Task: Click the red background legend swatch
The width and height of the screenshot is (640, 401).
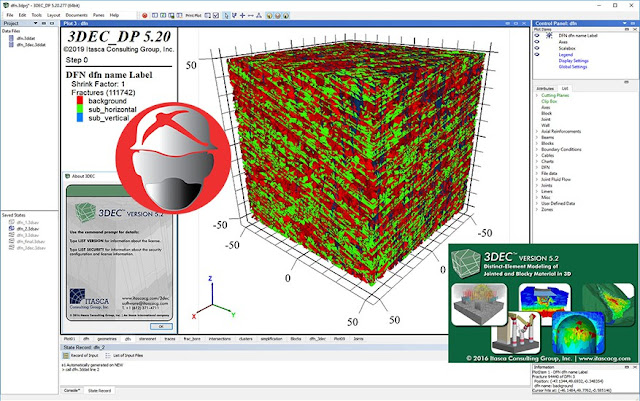Action: point(80,101)
